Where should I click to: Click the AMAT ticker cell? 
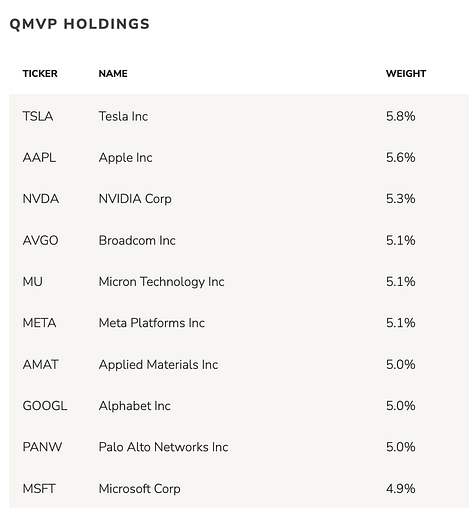tap(40, 364)
